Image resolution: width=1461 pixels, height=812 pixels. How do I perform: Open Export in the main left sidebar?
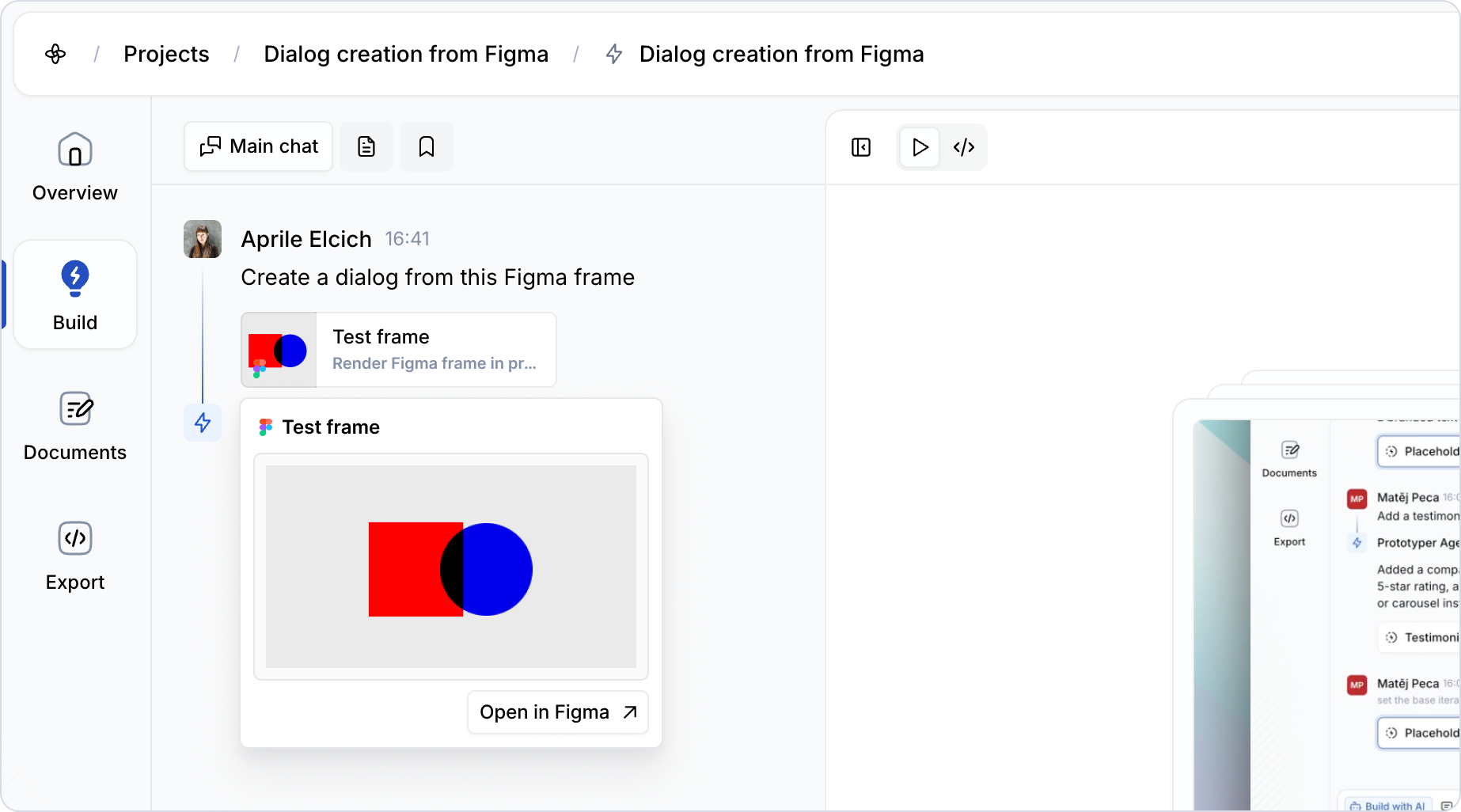pos(75,556)
